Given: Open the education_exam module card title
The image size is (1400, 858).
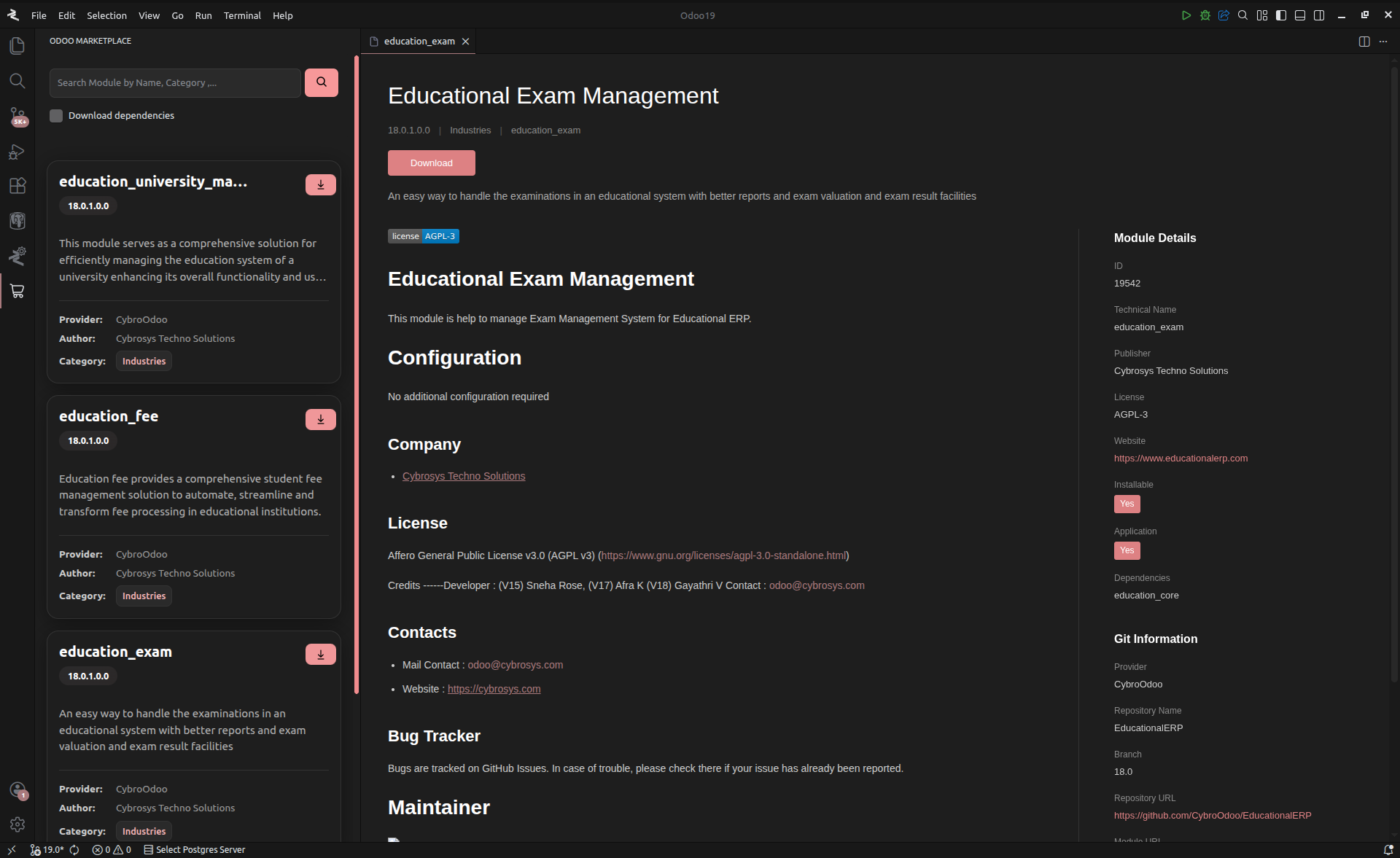Looking at the screenshot, I should click(x=115, y=652).
